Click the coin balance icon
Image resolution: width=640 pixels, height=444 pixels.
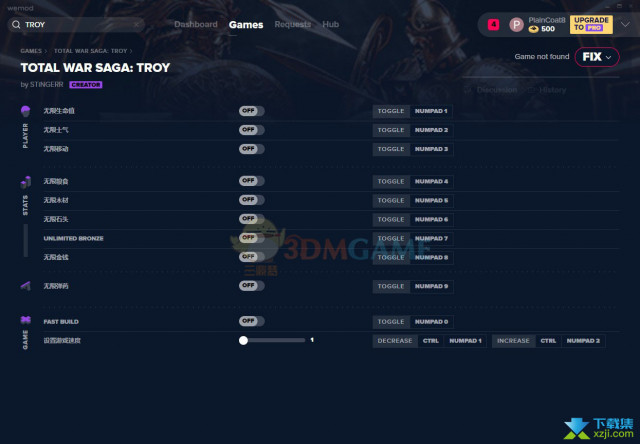pos(533,29)
